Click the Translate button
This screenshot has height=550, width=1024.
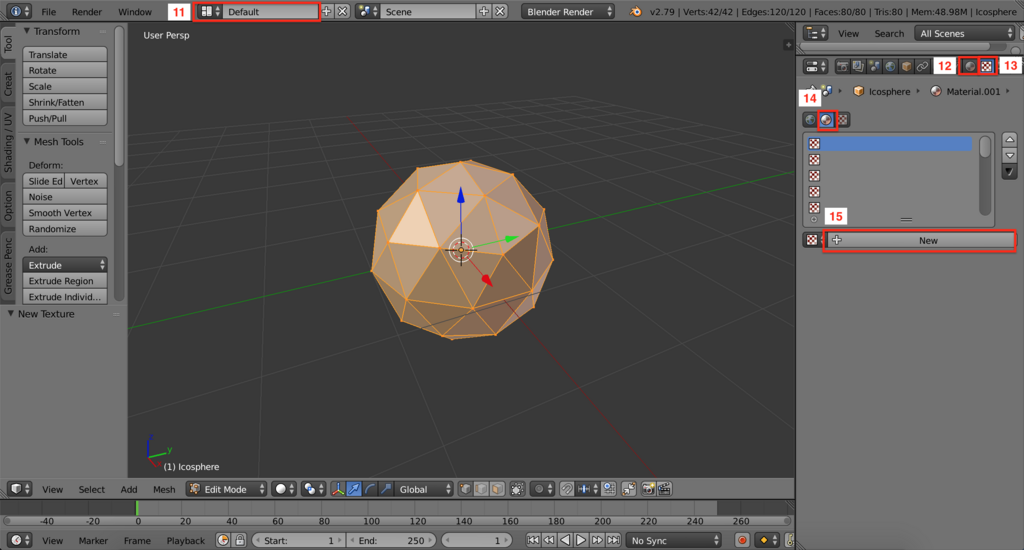(x=65, y=54)
